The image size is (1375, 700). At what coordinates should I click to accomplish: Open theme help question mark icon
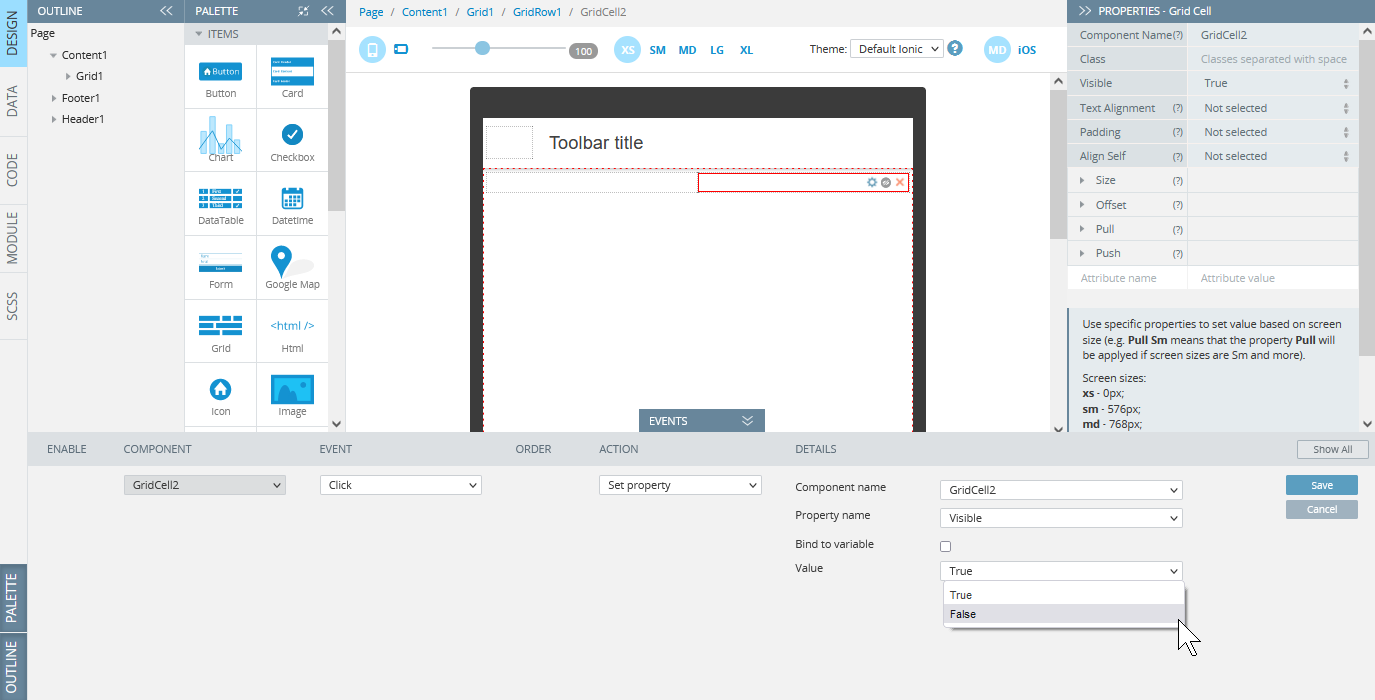click(955, 48)
